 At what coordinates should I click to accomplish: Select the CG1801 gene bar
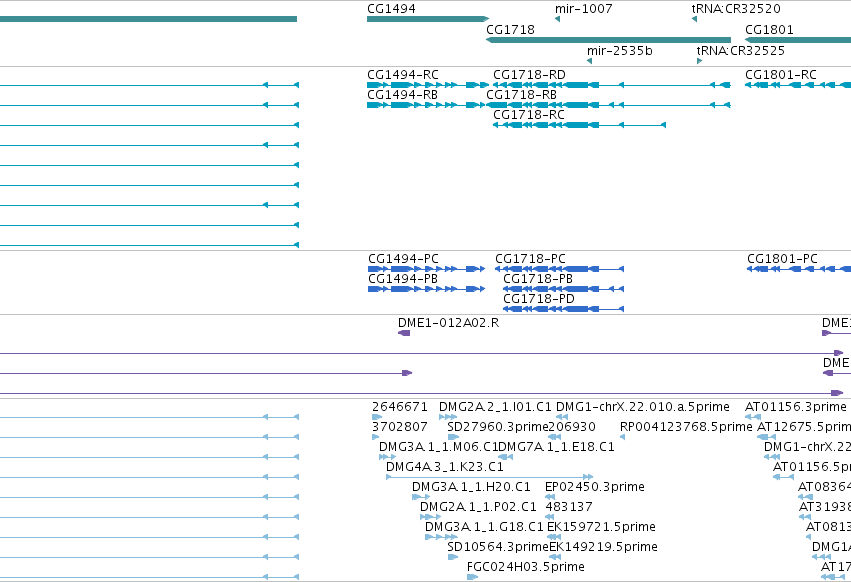(798, 40)
